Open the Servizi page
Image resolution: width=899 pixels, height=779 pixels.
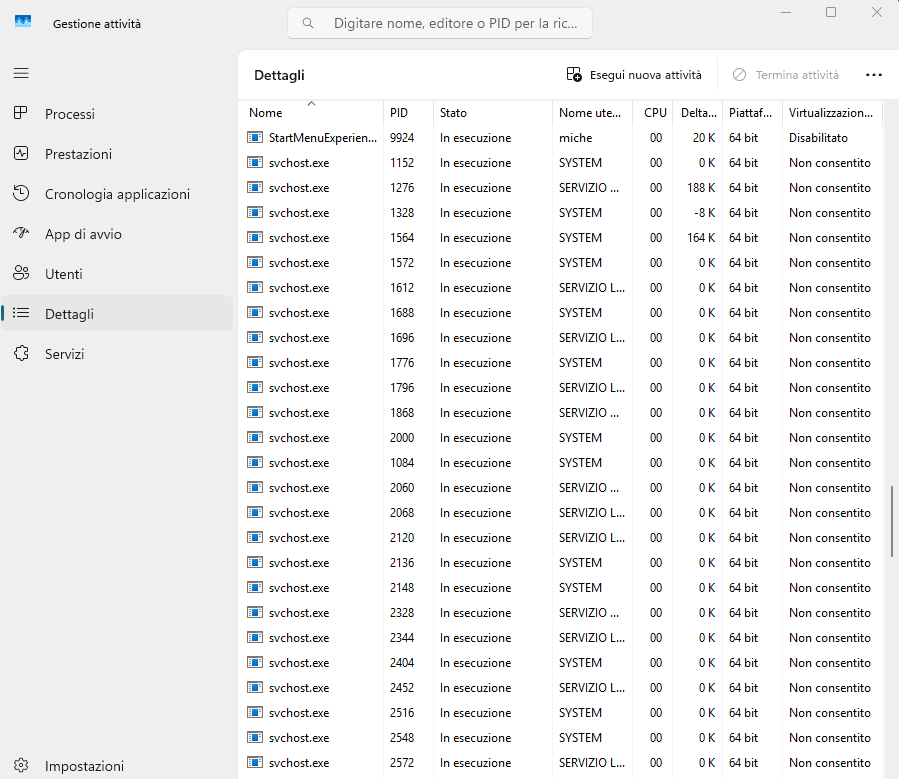click(x=117, y=354)
